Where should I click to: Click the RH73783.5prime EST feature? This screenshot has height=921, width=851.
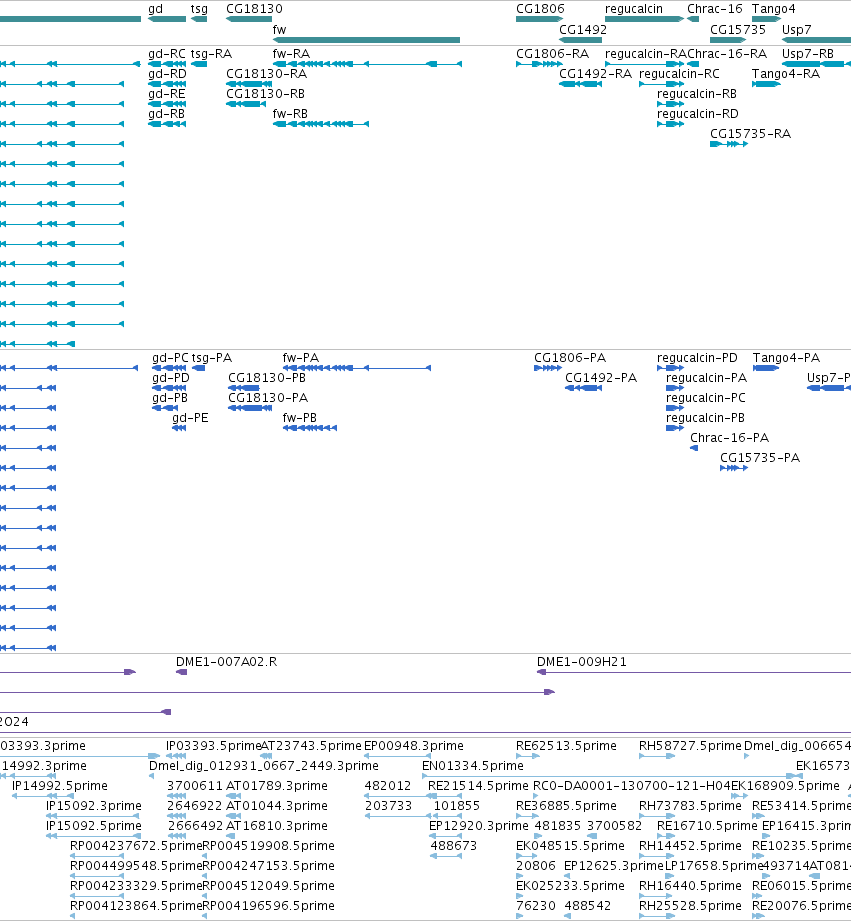pyautogui.click(x=657, y=816)
